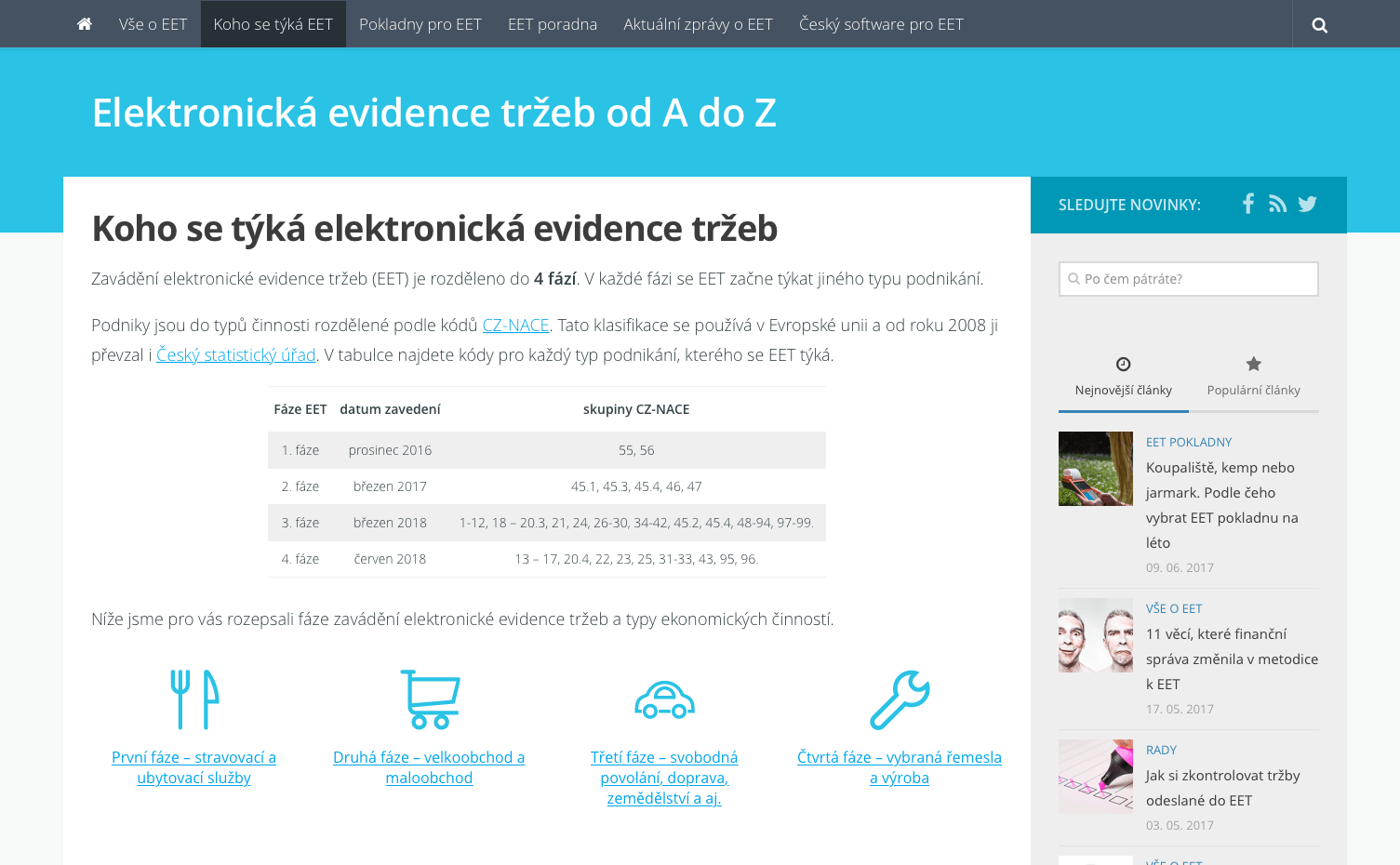Click table cell 'prosinec 2016'

pos(390,450)
